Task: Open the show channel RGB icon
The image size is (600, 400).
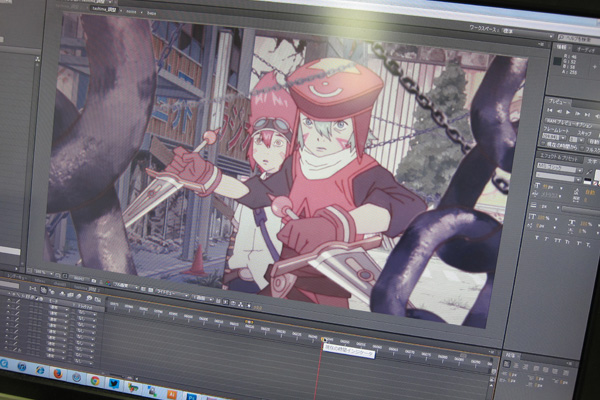Action: tap(108, 284)
